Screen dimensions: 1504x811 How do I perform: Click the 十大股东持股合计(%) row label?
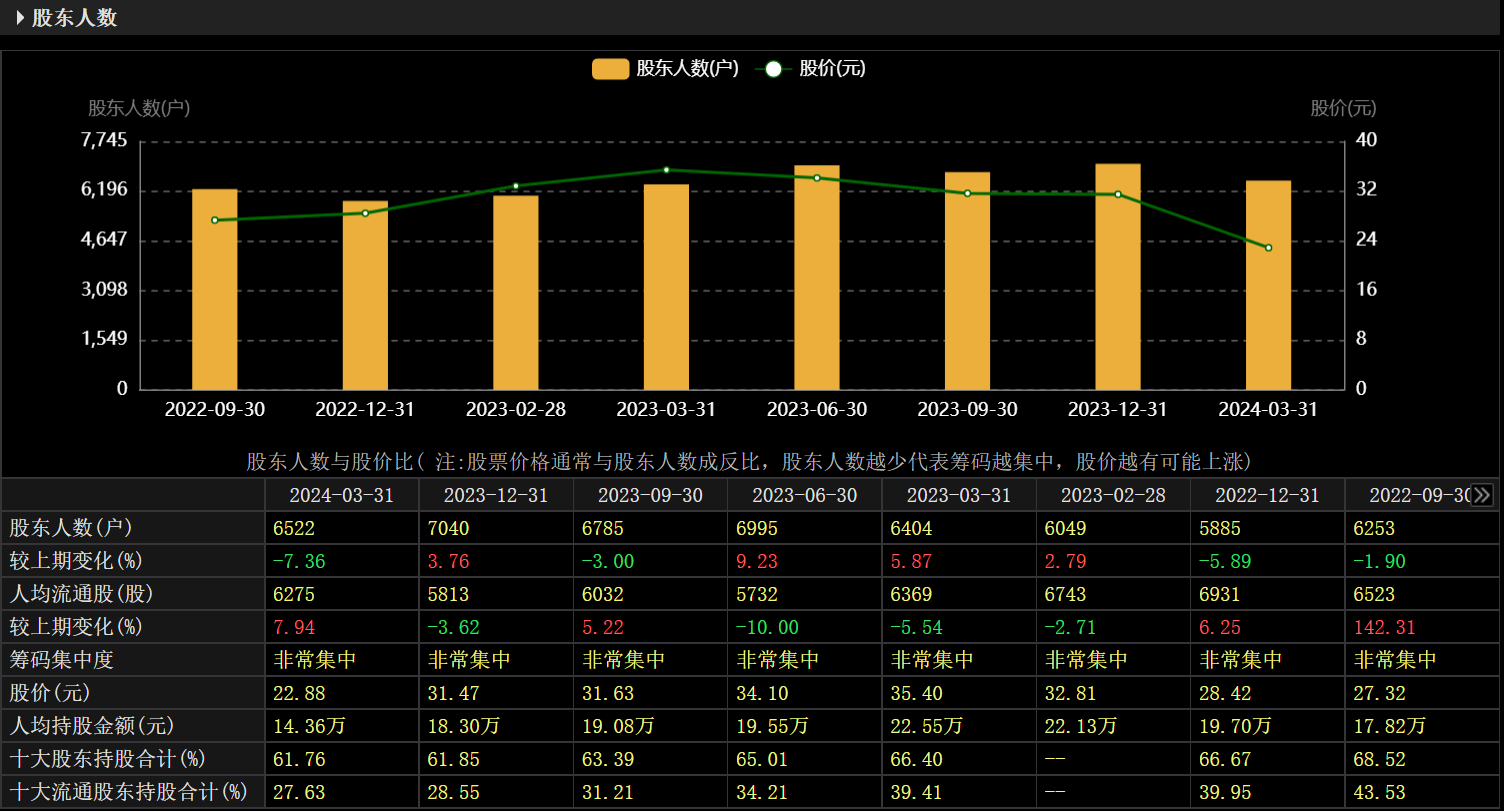[108, 759]
